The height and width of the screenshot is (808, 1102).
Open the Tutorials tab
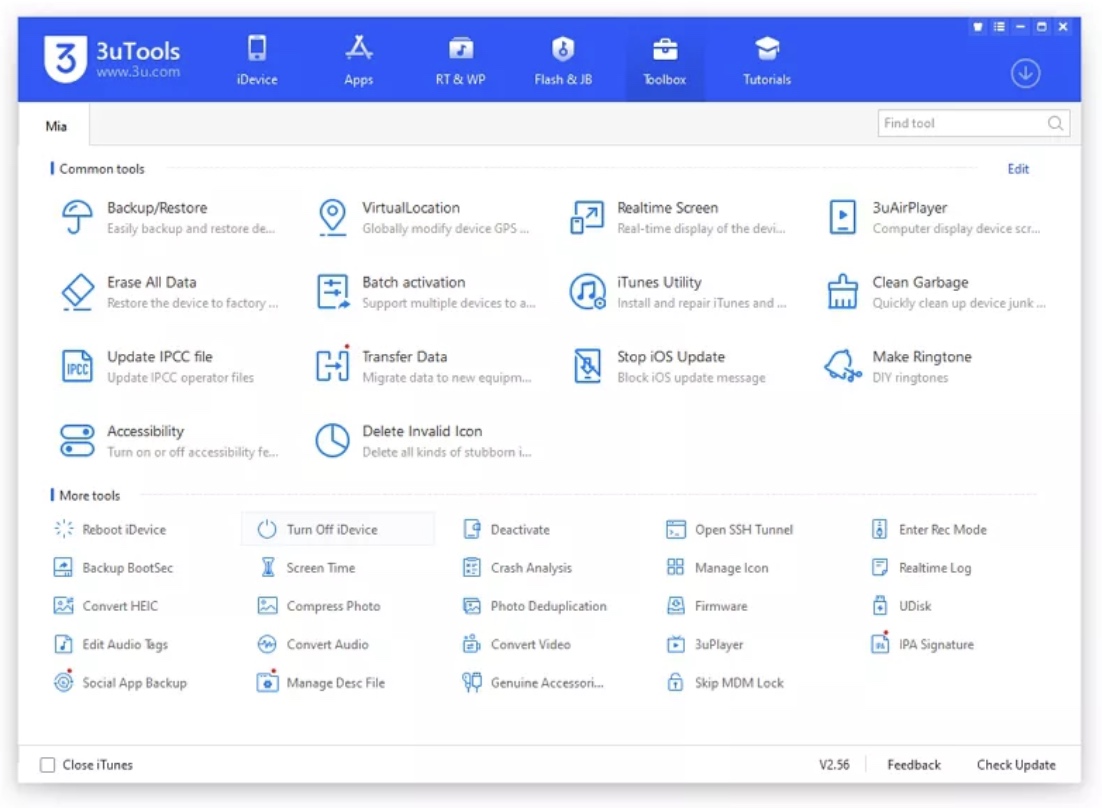(767, 60)
